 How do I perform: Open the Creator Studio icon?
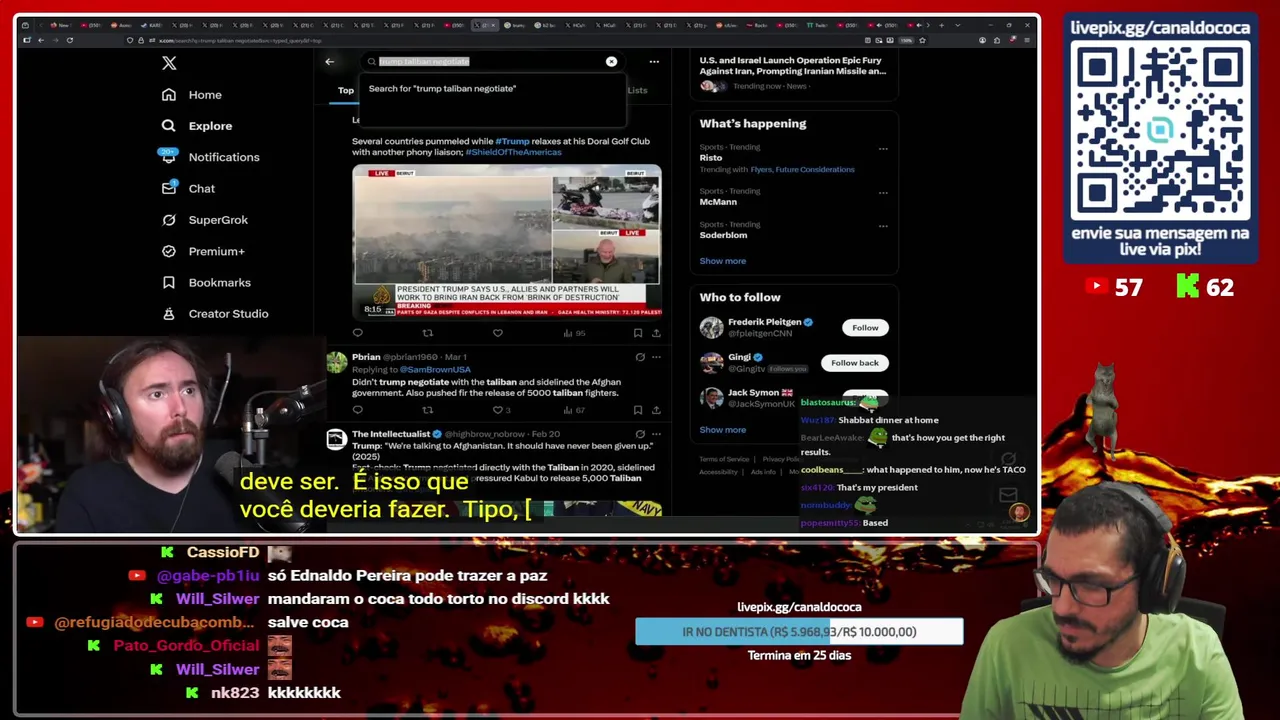pos(169,314)
